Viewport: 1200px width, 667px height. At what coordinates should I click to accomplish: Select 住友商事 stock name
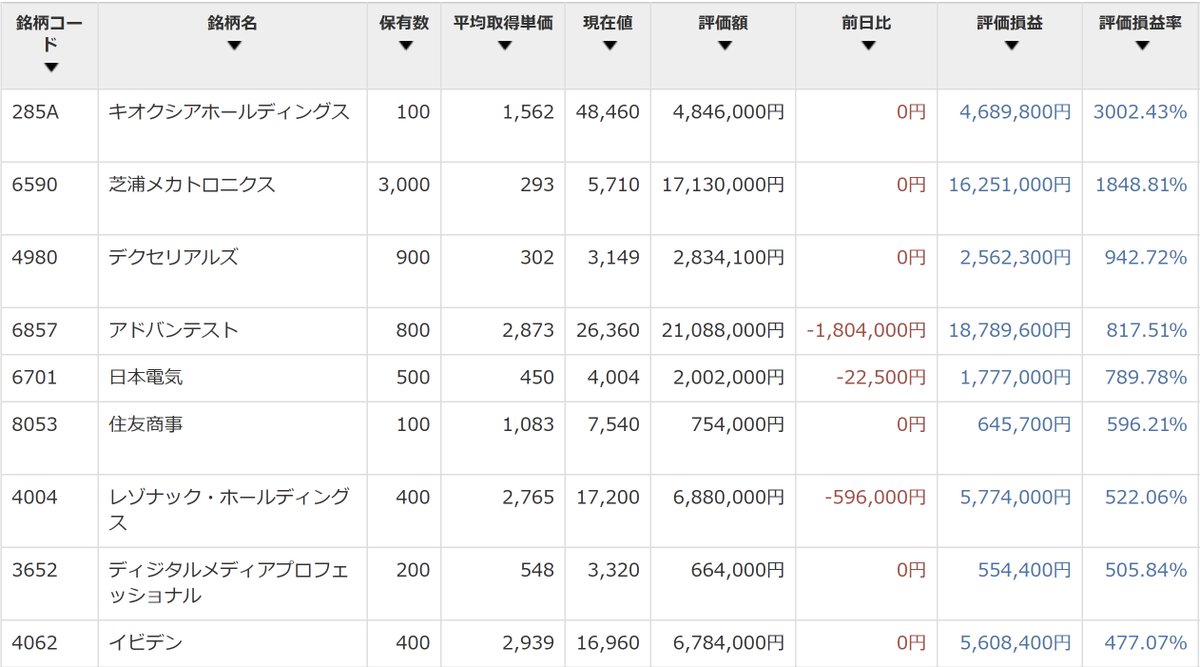[x=145, y=424]
